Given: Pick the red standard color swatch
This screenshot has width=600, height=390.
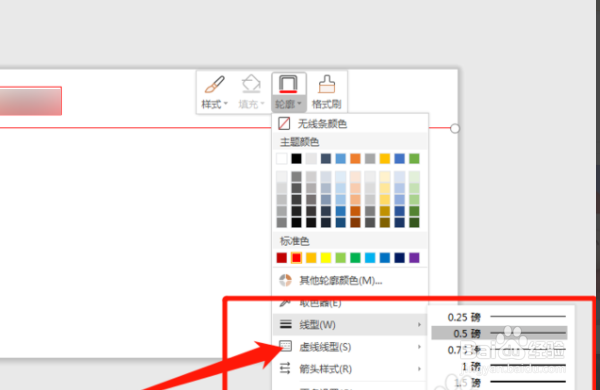Looking at the screenshot, I should pos(296,258).
